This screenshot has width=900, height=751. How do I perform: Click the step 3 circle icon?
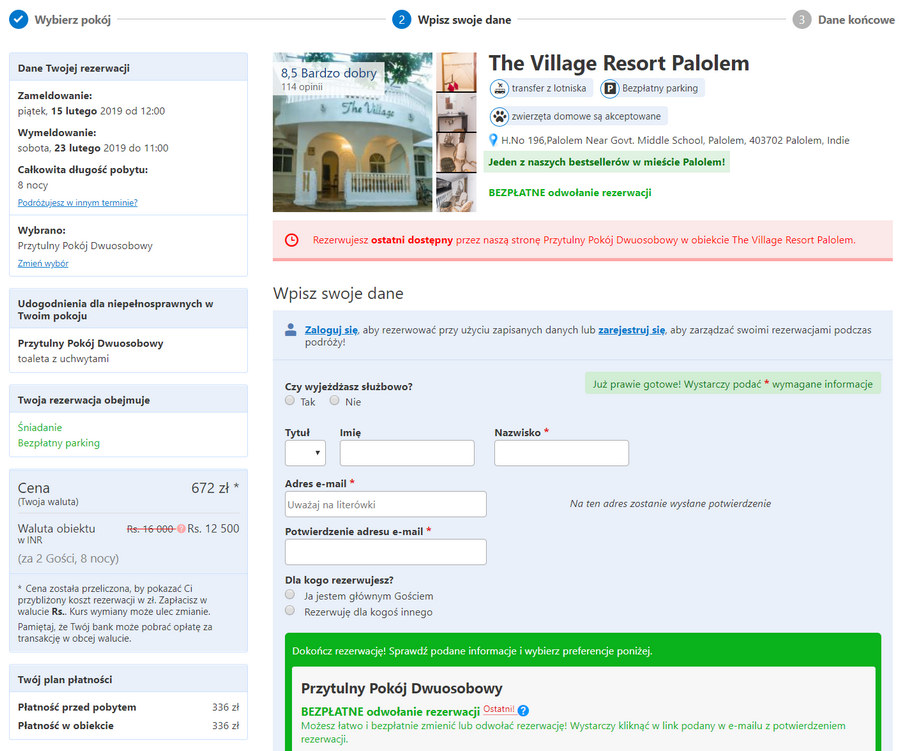tap(802, 20)
